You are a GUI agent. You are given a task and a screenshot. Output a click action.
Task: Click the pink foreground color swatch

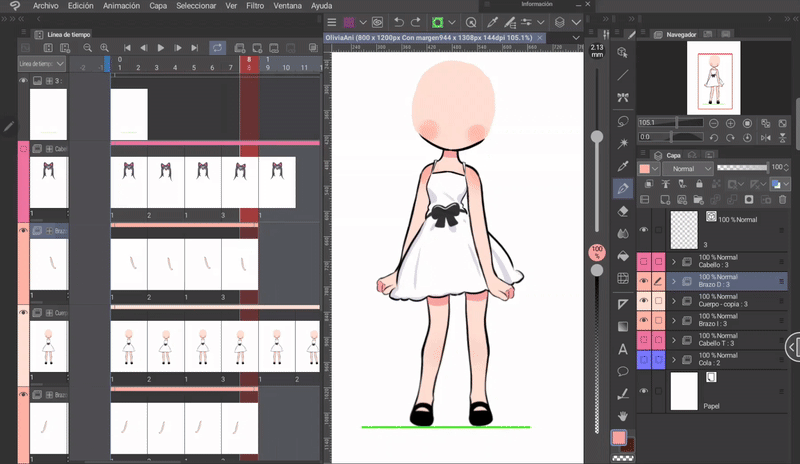620,439
